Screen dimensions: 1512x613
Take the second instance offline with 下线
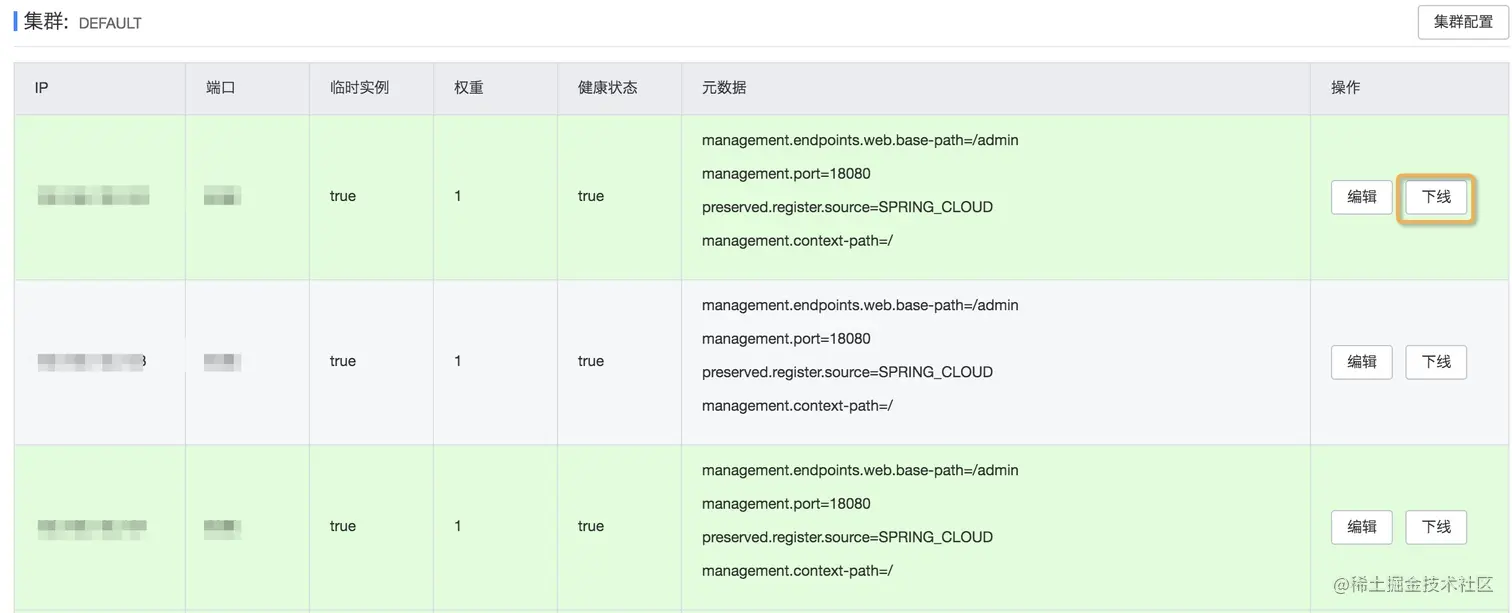[x=1436, y=362]
